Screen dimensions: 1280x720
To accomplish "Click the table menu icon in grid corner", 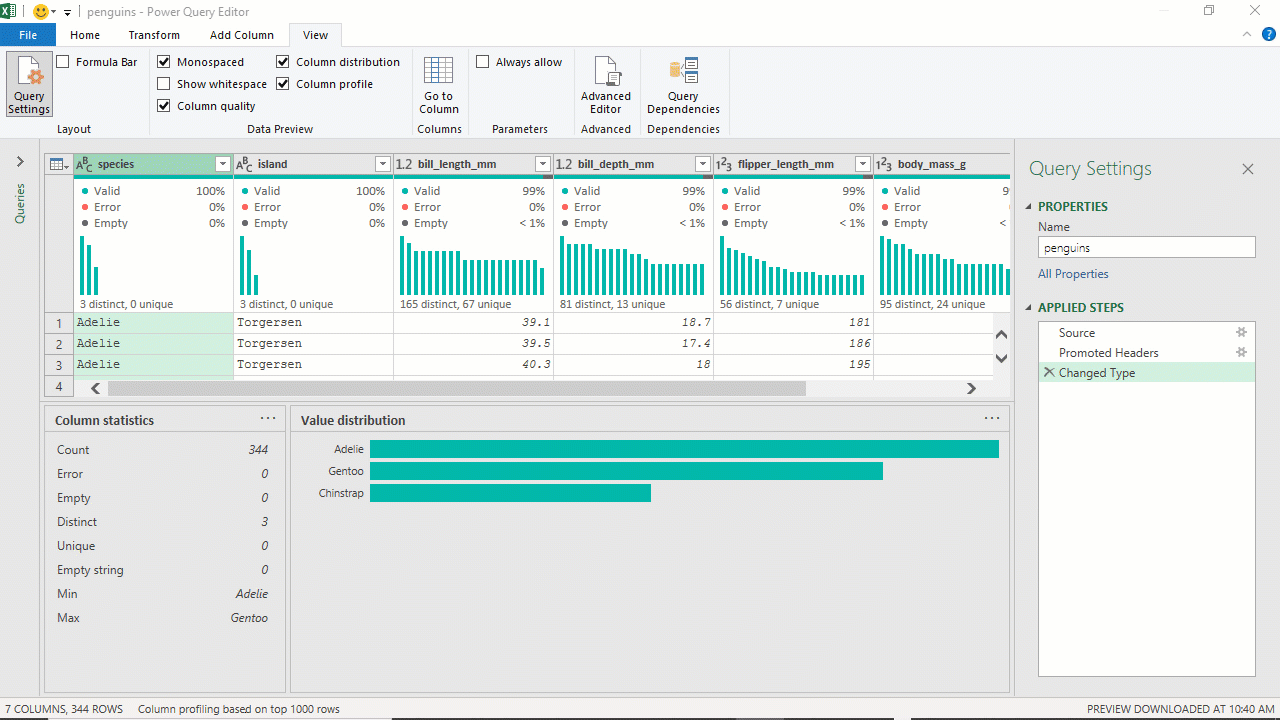I will coord(58,164).
